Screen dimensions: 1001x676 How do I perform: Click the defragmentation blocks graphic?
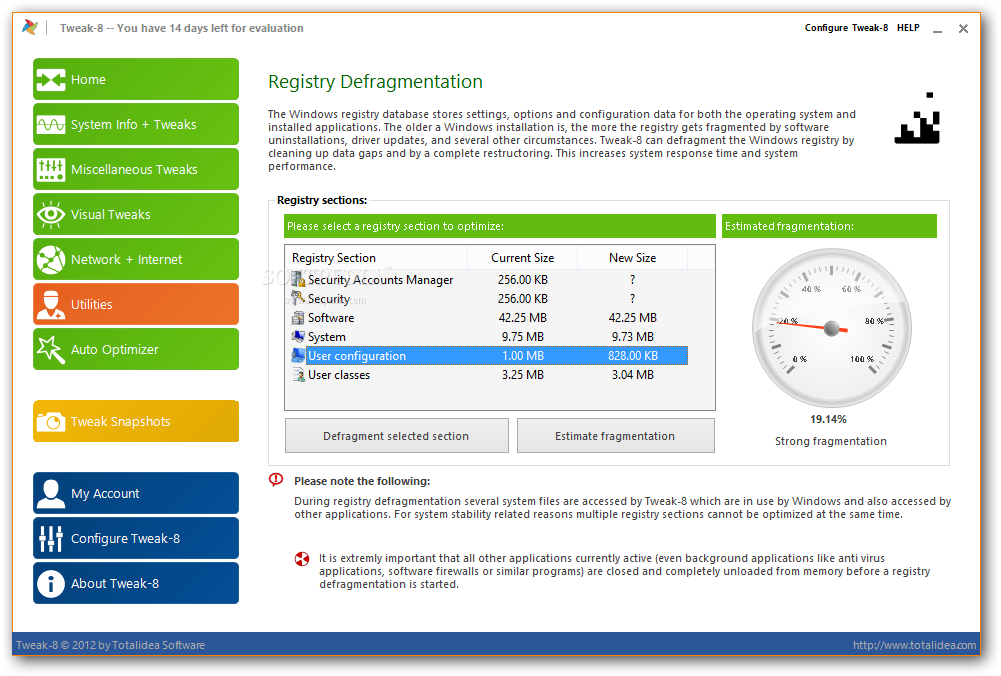click(x=917, y=119)
